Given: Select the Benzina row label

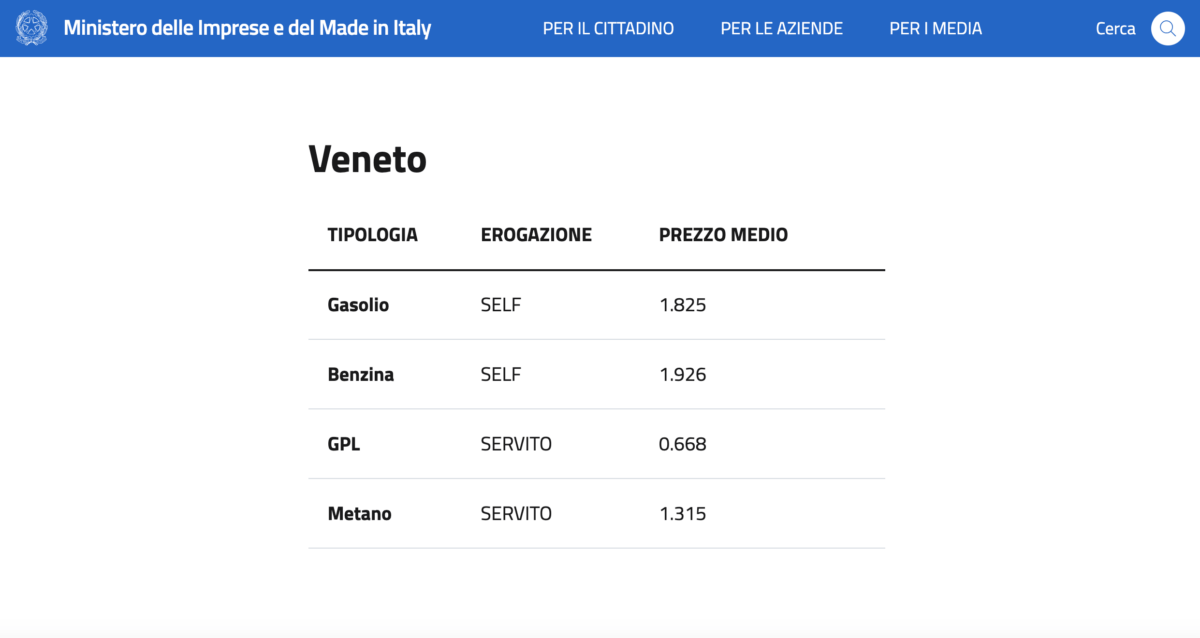Looking at the screenshot, I should click(360, 375).
